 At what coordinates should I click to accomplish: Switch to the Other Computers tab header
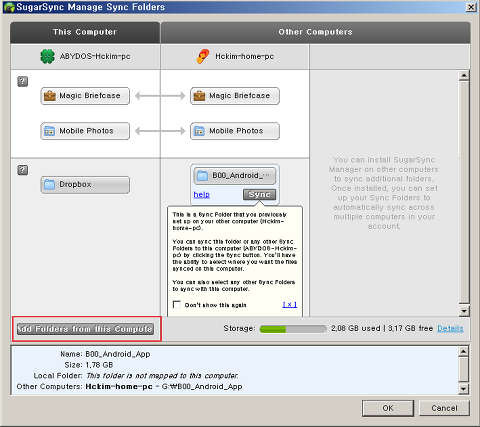[315, 32]
